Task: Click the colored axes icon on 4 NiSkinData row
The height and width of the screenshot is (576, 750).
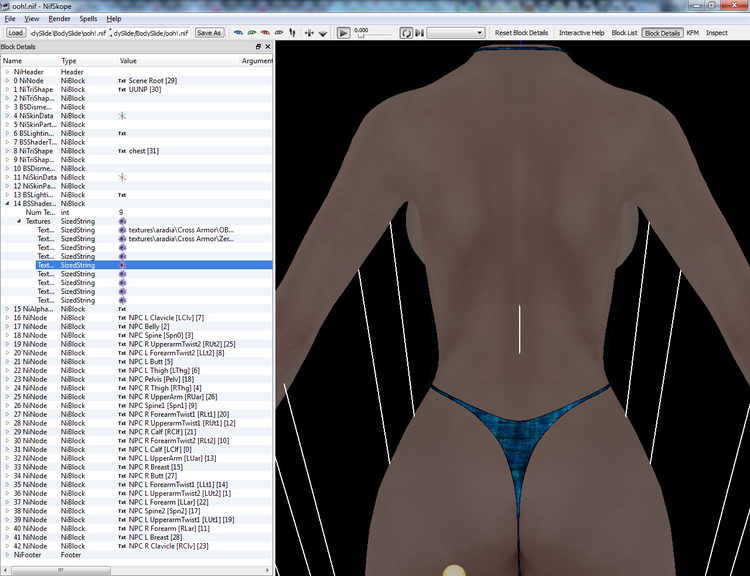Action: click(122, 116)
